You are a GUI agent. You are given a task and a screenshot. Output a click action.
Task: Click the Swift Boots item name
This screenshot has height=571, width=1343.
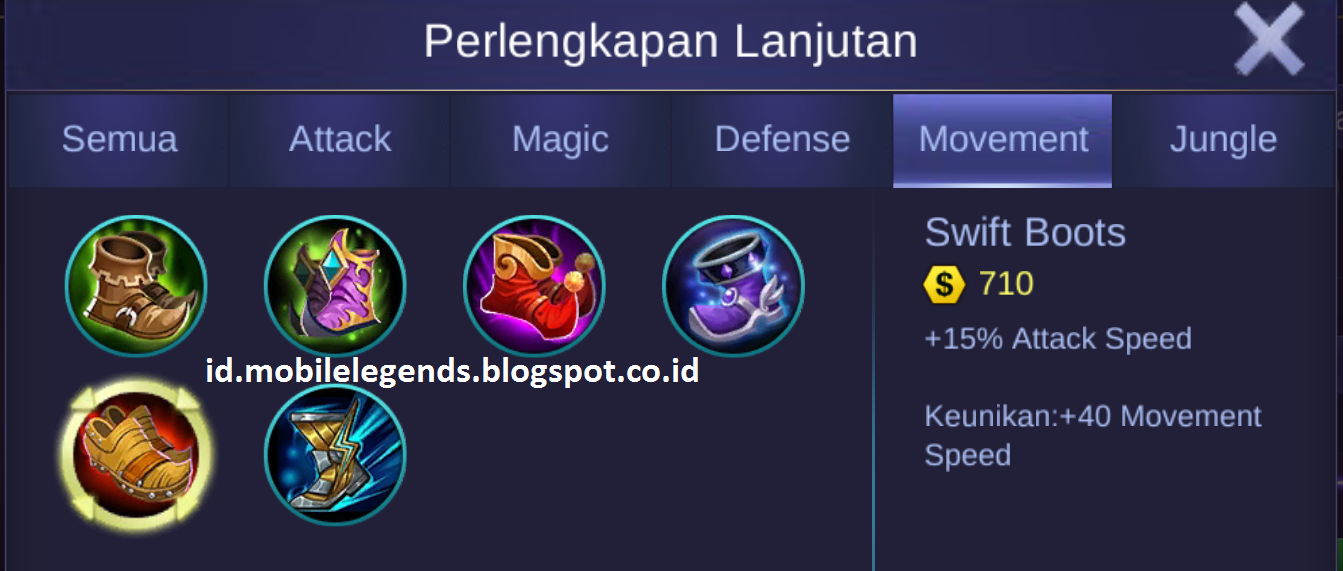(x=1025, y=233)
